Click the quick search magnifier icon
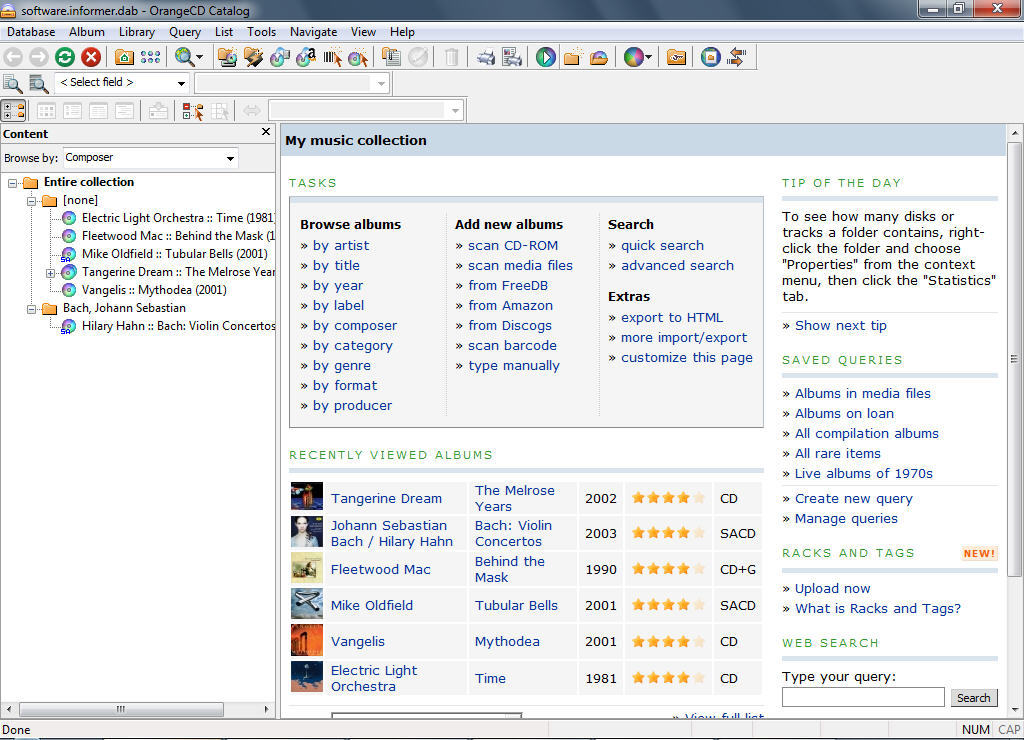Viewport: 1024px width, 740px height. tap(13, 84)
